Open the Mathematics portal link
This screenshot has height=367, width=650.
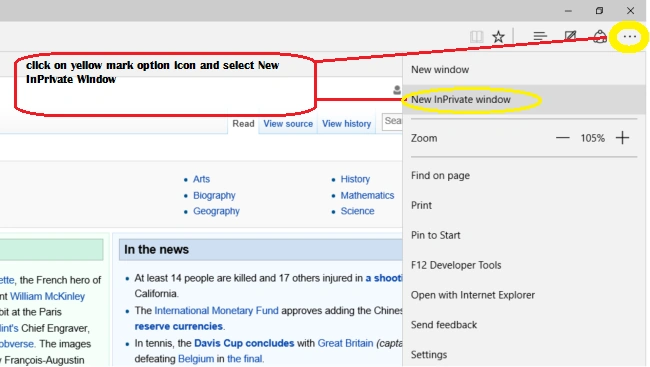(367, 195)
